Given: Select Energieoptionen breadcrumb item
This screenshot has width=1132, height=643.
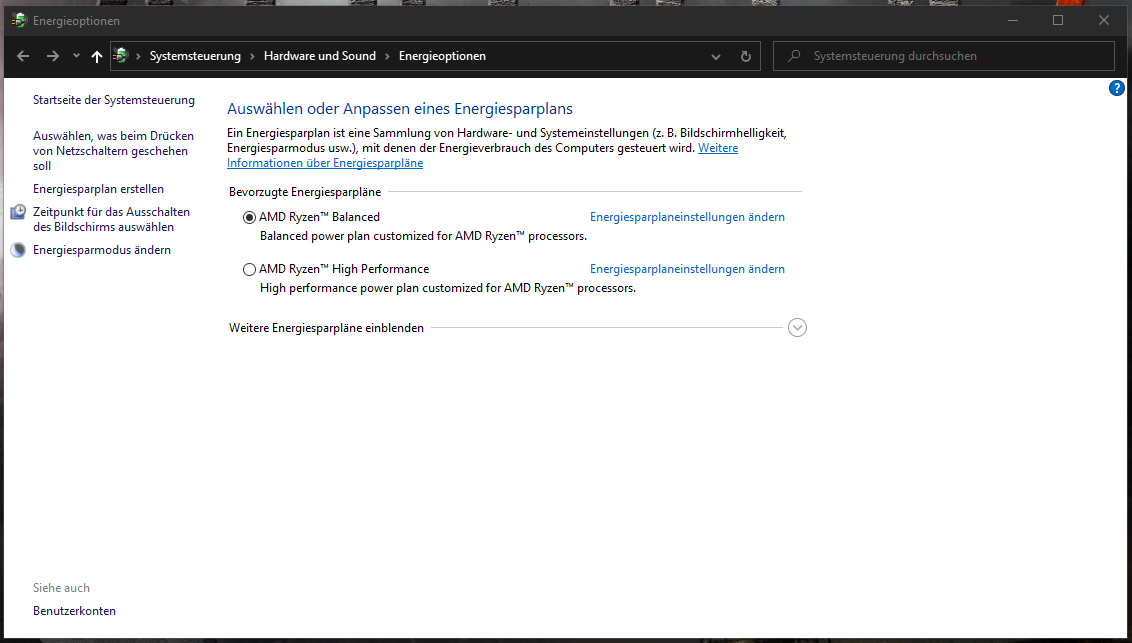Looking at the screenshot, I should tap(442, 56).
